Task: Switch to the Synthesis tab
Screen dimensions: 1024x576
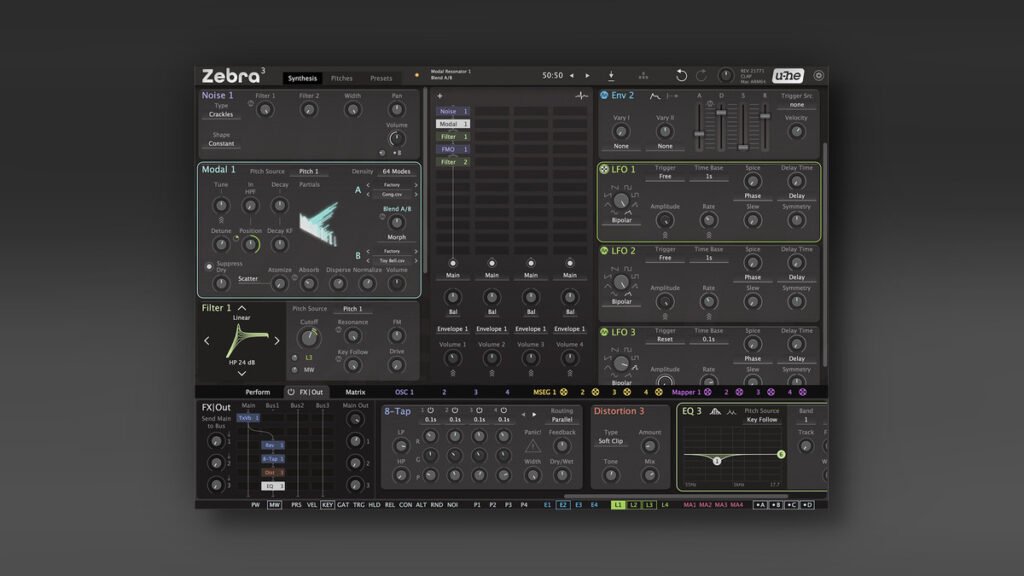Action: point(302,78)
